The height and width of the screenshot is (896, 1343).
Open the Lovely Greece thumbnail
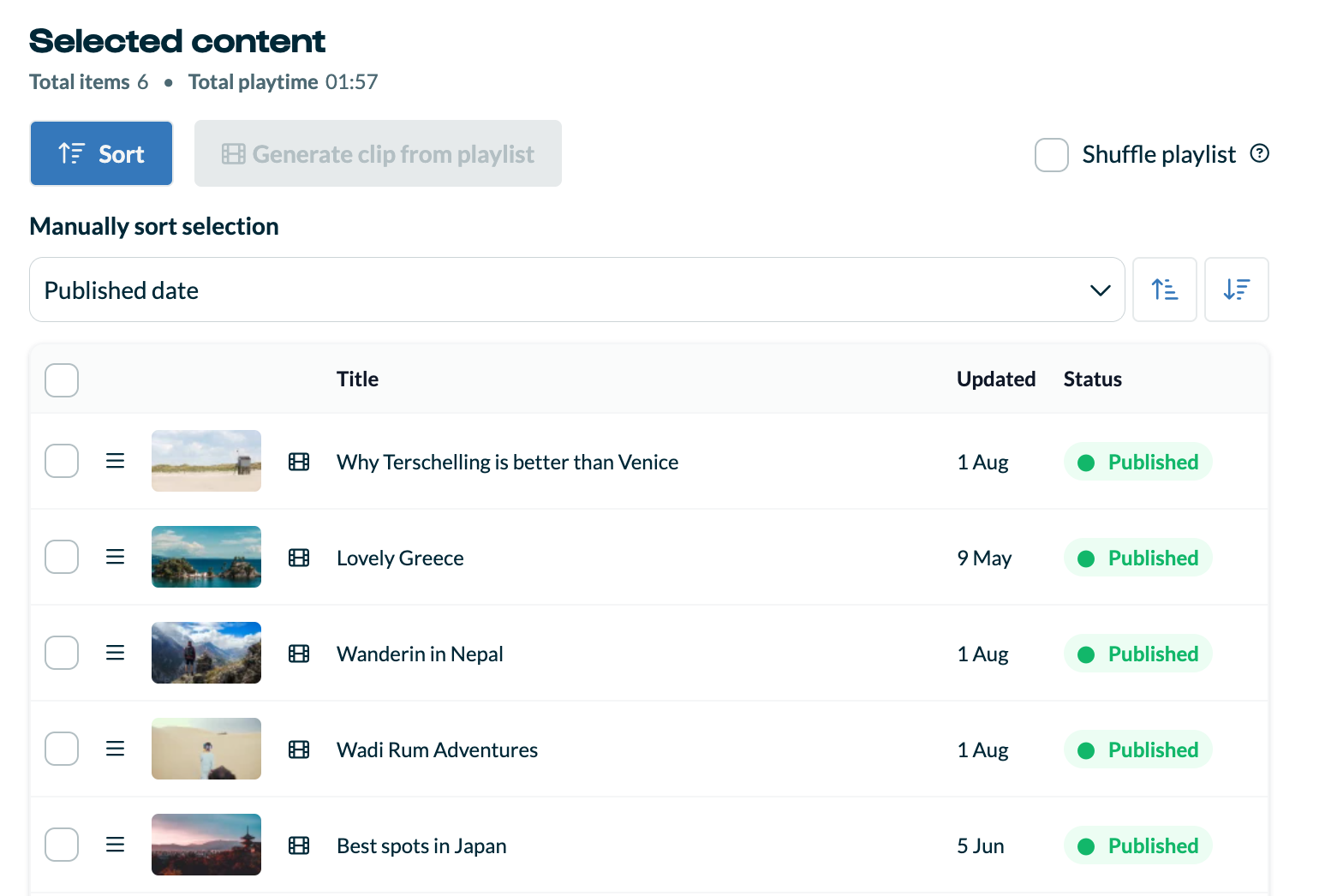[x=206, y=557]
